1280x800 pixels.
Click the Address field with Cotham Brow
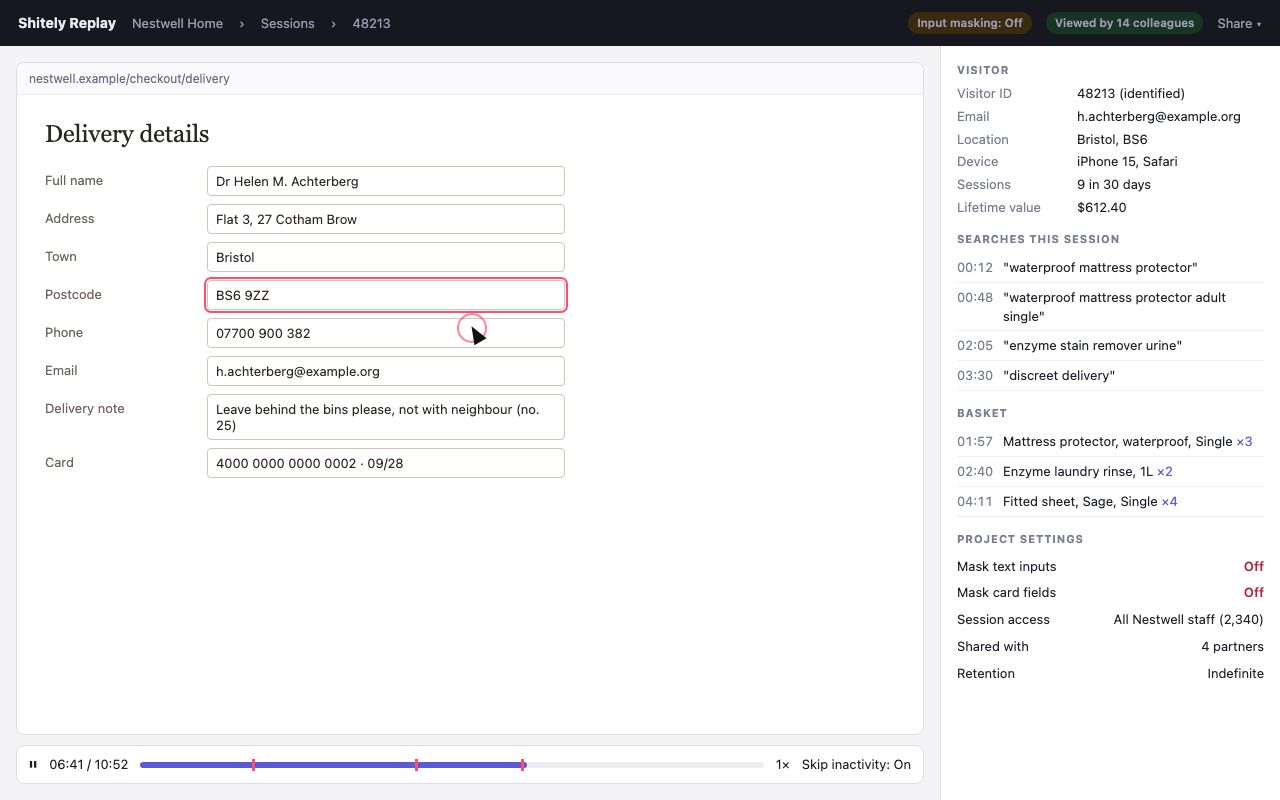coord(386,219)
